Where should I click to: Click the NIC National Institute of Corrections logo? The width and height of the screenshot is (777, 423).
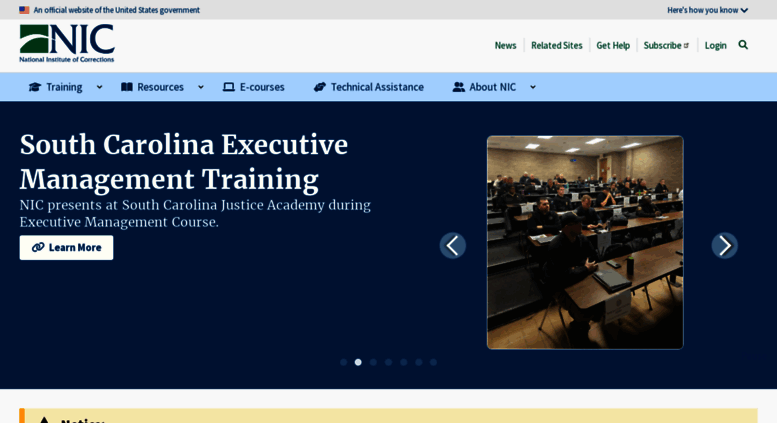(67, 44)
